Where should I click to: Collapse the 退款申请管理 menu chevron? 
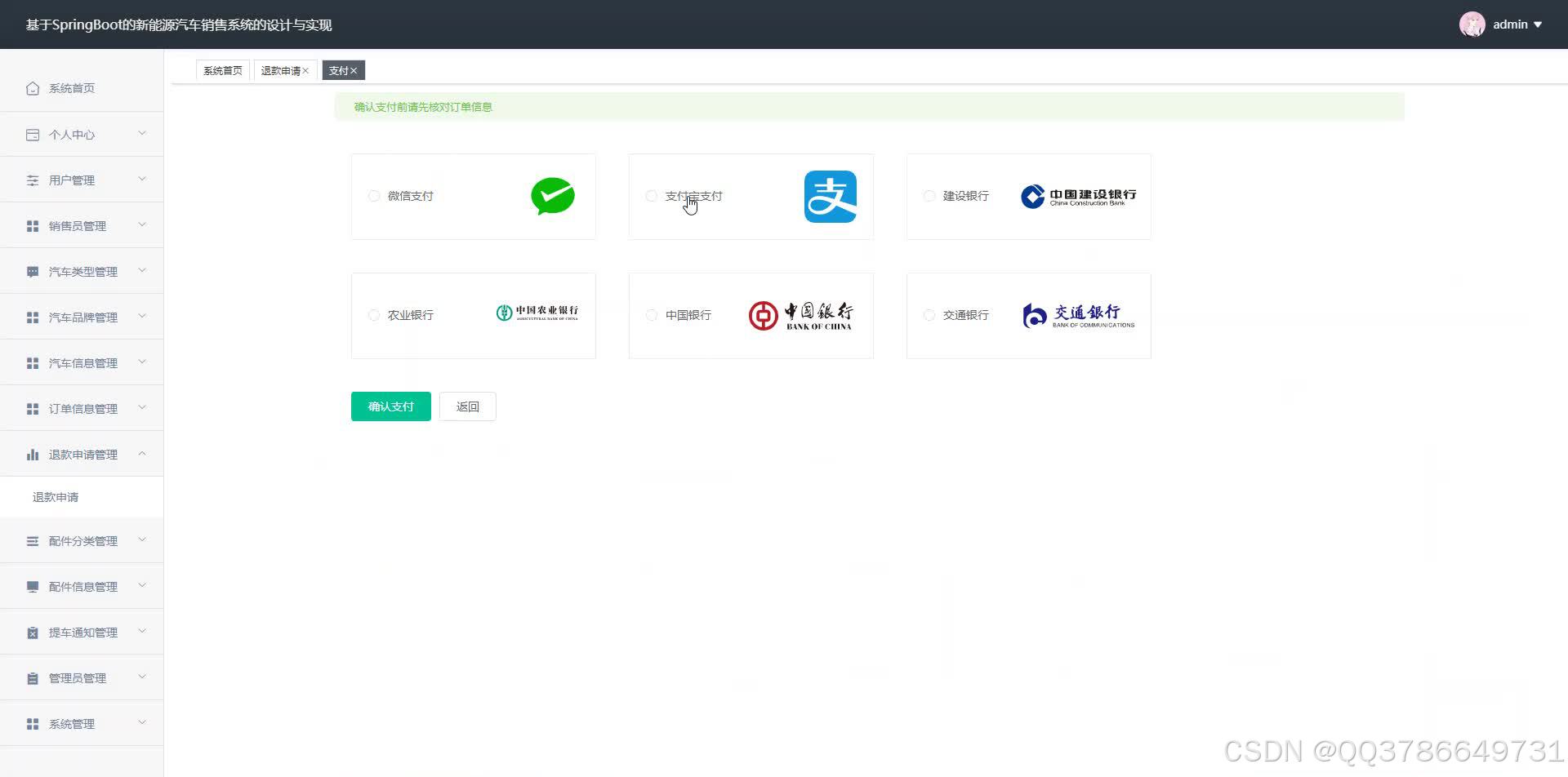(x=142, y=453)
